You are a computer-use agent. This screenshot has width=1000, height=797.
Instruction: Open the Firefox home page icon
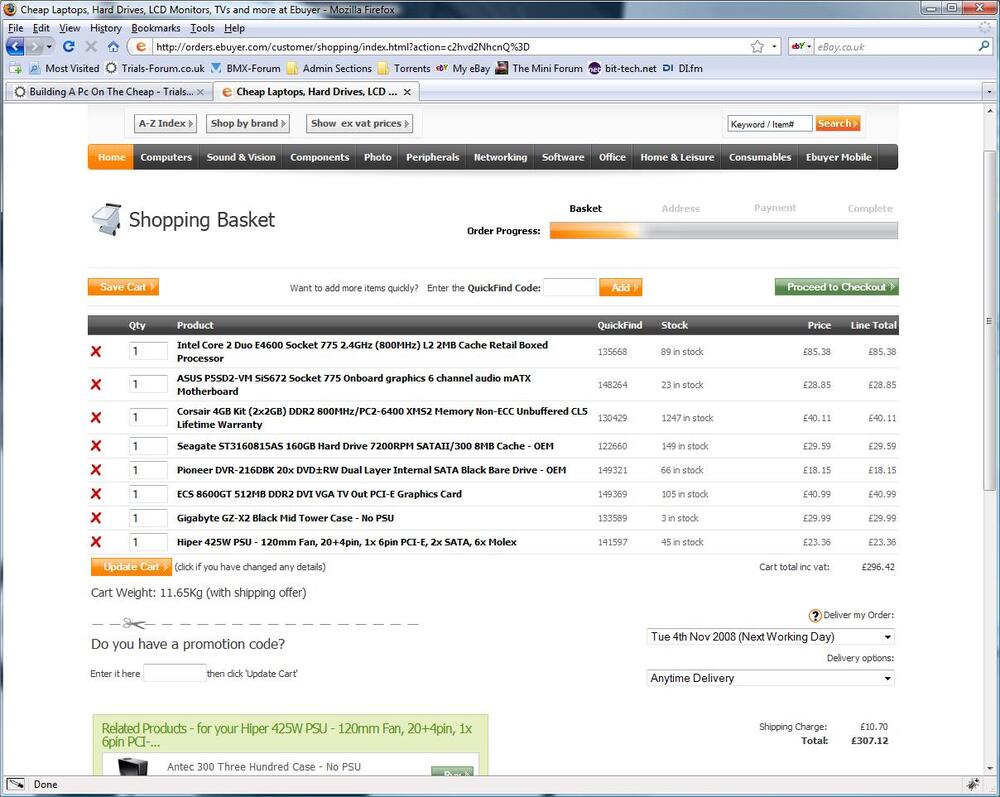coord(113,47)
